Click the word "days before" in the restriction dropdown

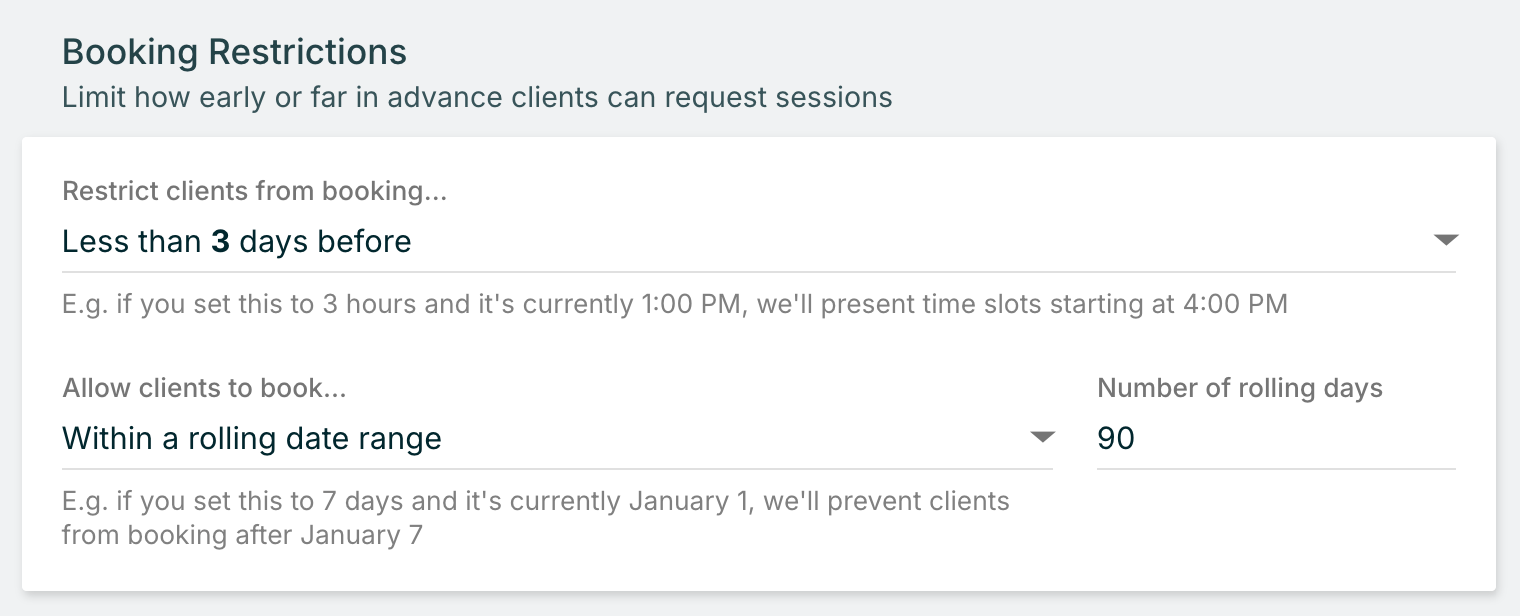(x=325, y=242)
